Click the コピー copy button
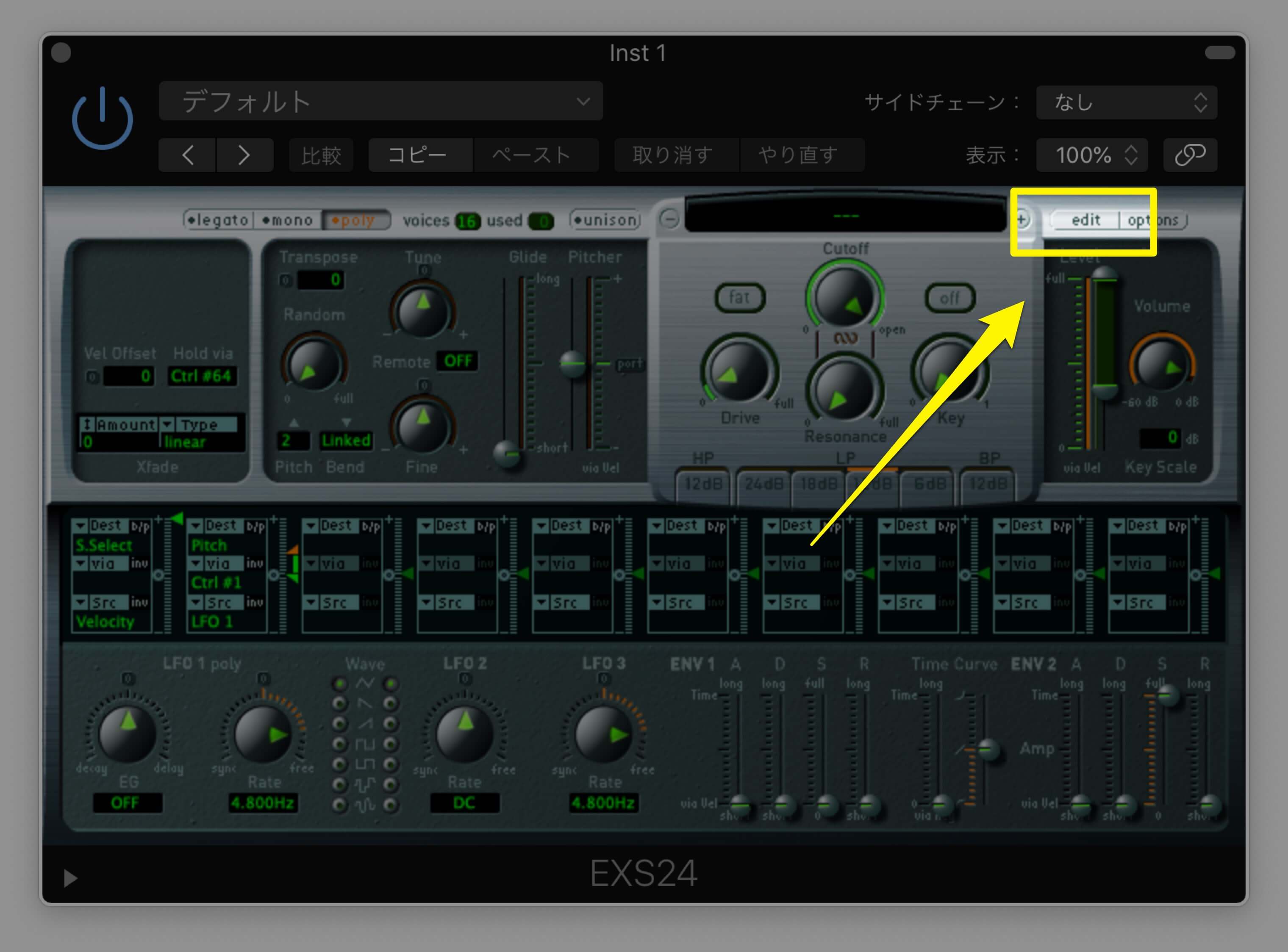 pyautogui.click(x=420, y=155)
